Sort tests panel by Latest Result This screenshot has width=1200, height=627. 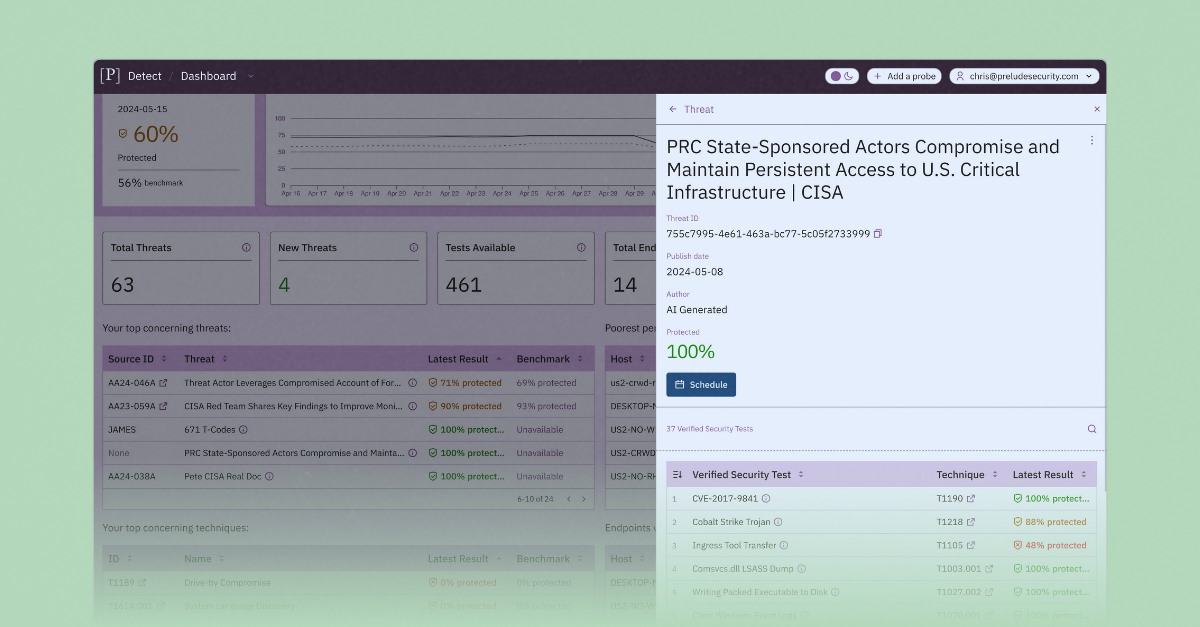(1049, 475)
